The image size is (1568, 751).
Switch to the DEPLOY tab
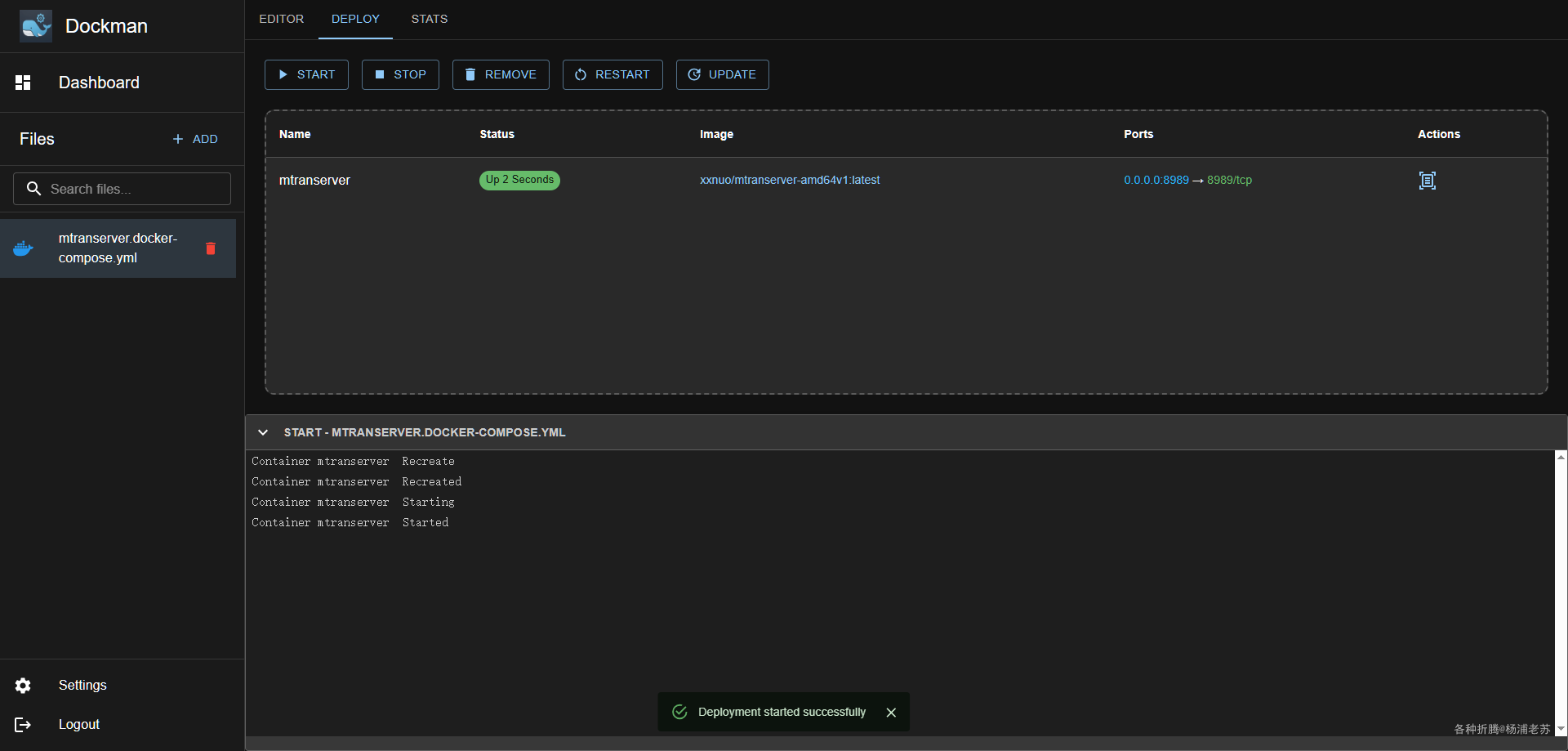[x=355, y=19]
